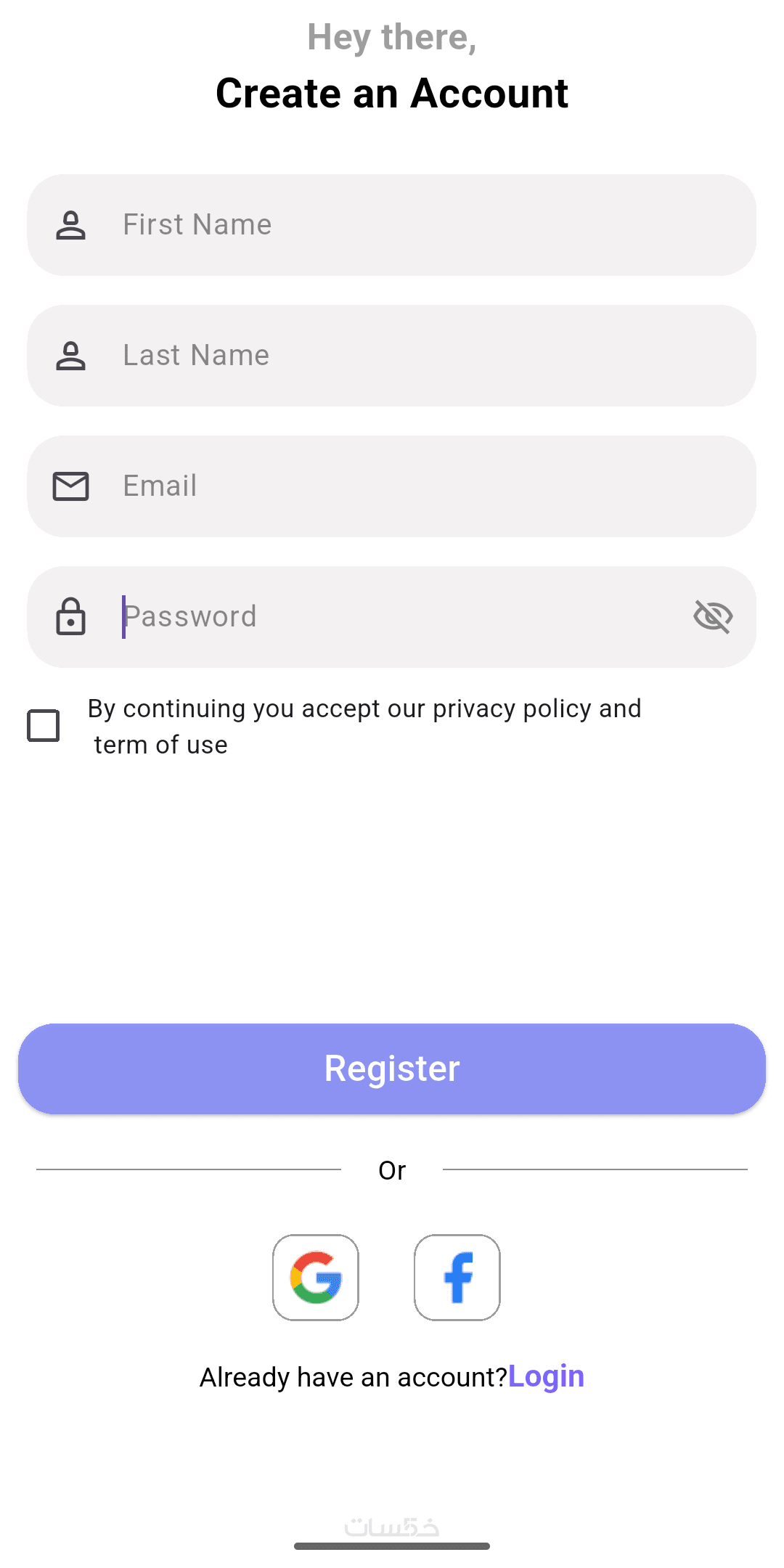Open the Login link
Viewport: 784px width, 1568px height.
pyautogui.click(x=546, y=1376)
